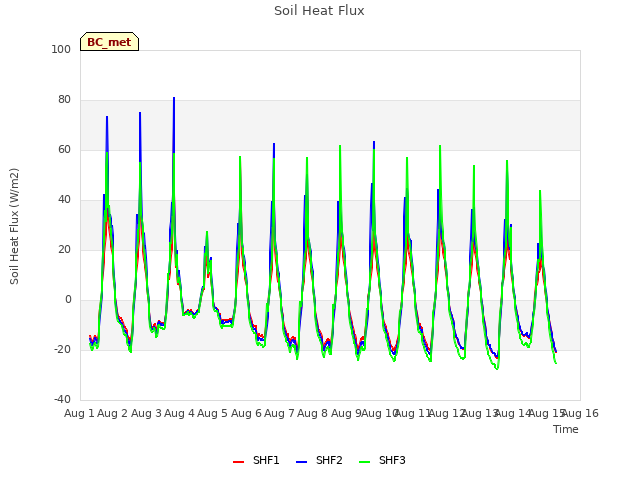The image size is (640, 480).
Task: Click the Aug 5 x-axis tick label
Action: click(x=213, y=413)
